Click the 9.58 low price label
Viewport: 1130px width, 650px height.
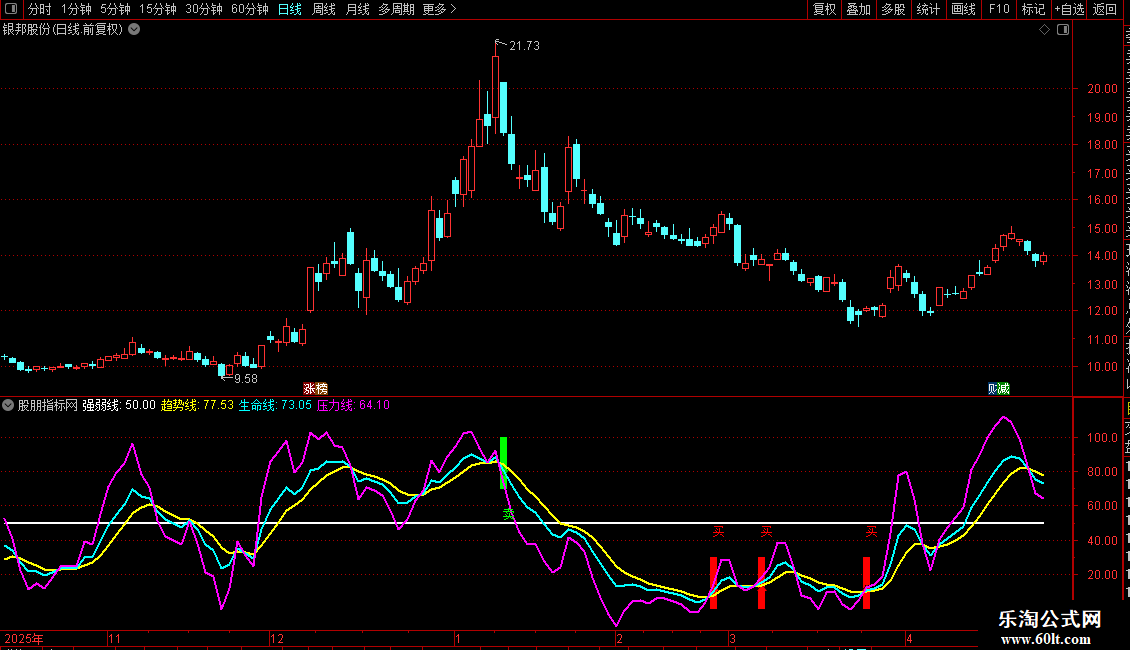coord(246,379)
